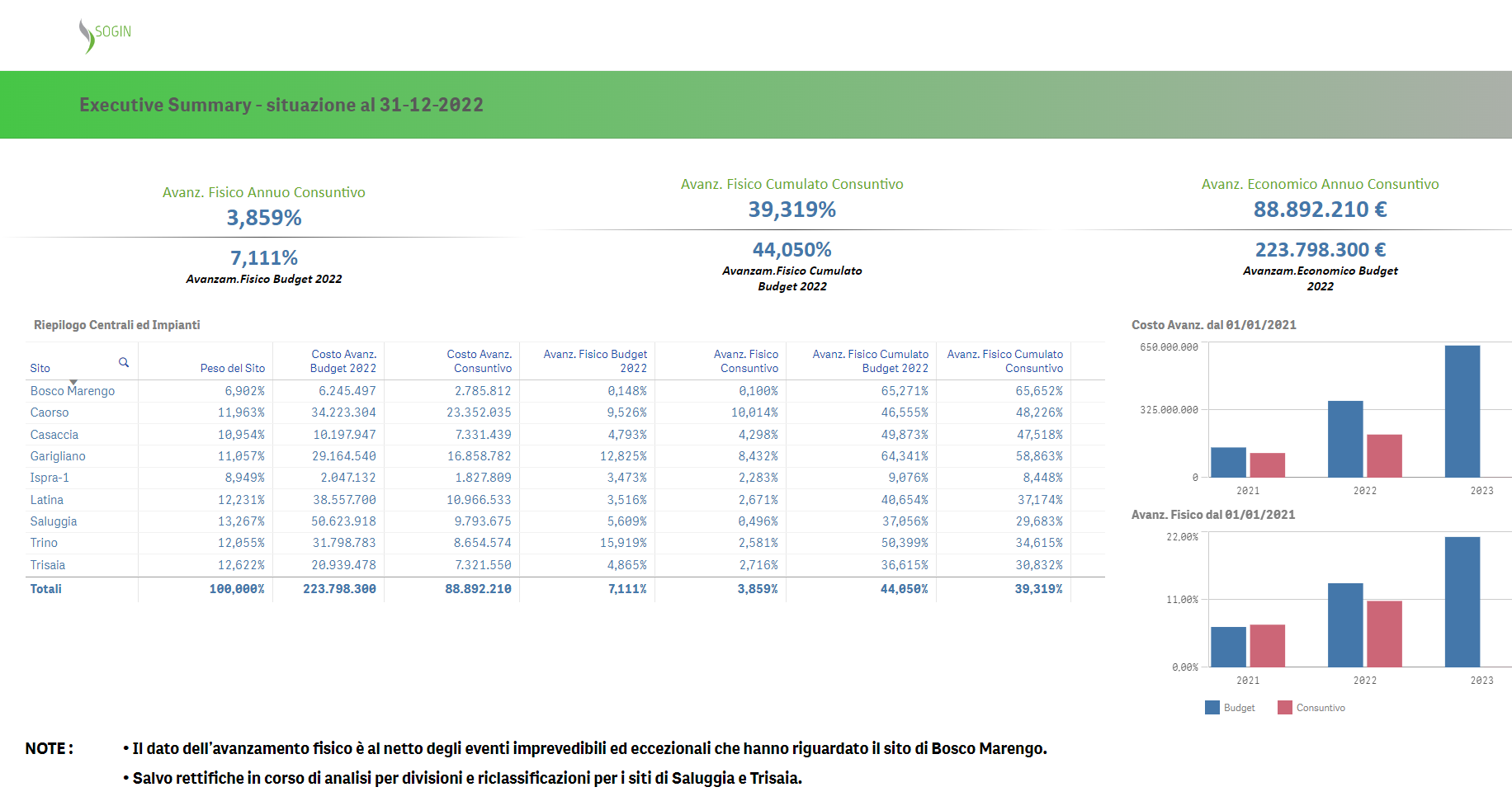1512x806 pixels.
Task: Click the 2022 Consuntivo bar in Costo chart
Action: pyautogui.click(x=1385, y=455)
